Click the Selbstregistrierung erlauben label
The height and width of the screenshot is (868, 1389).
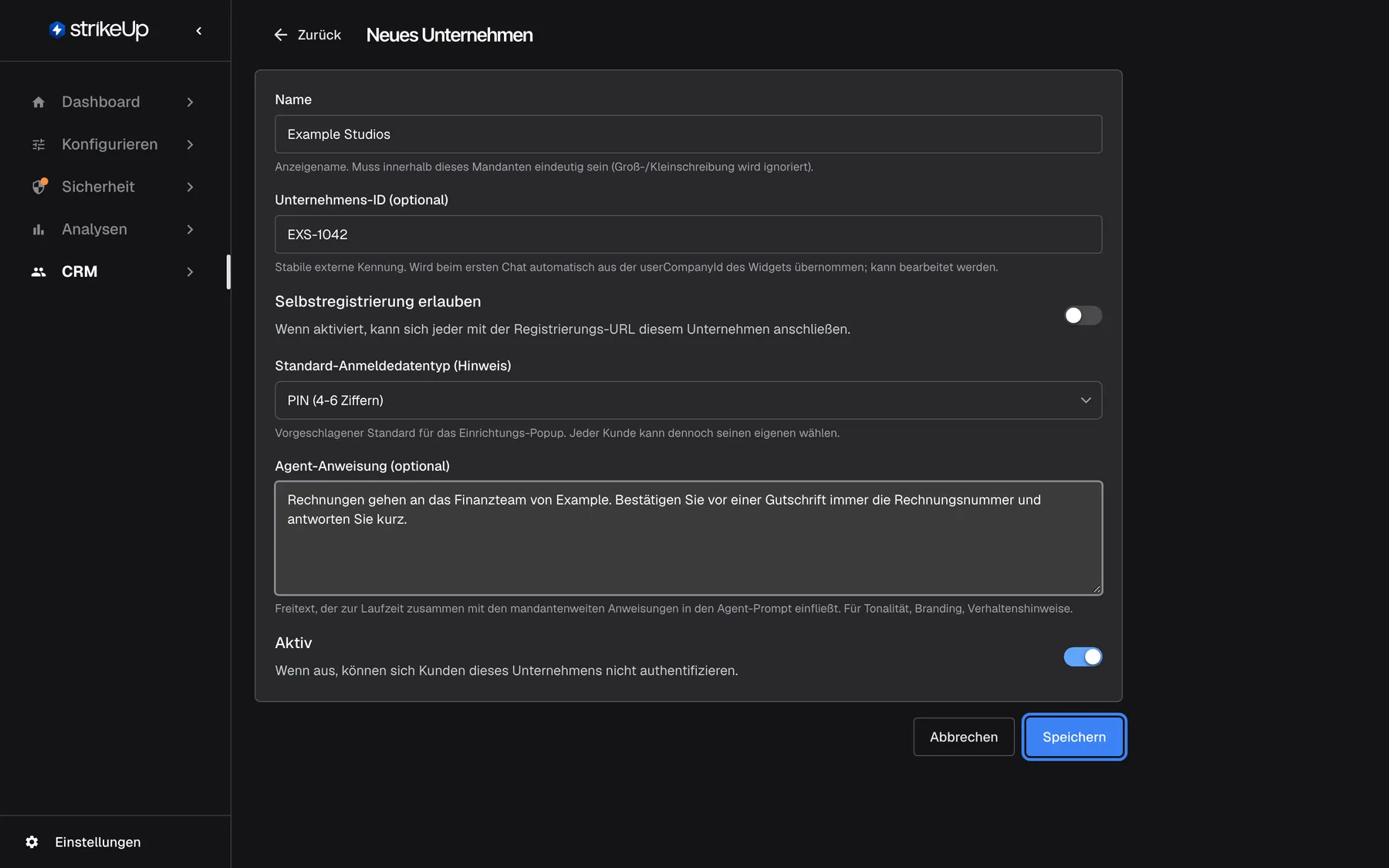coord(378,302)
